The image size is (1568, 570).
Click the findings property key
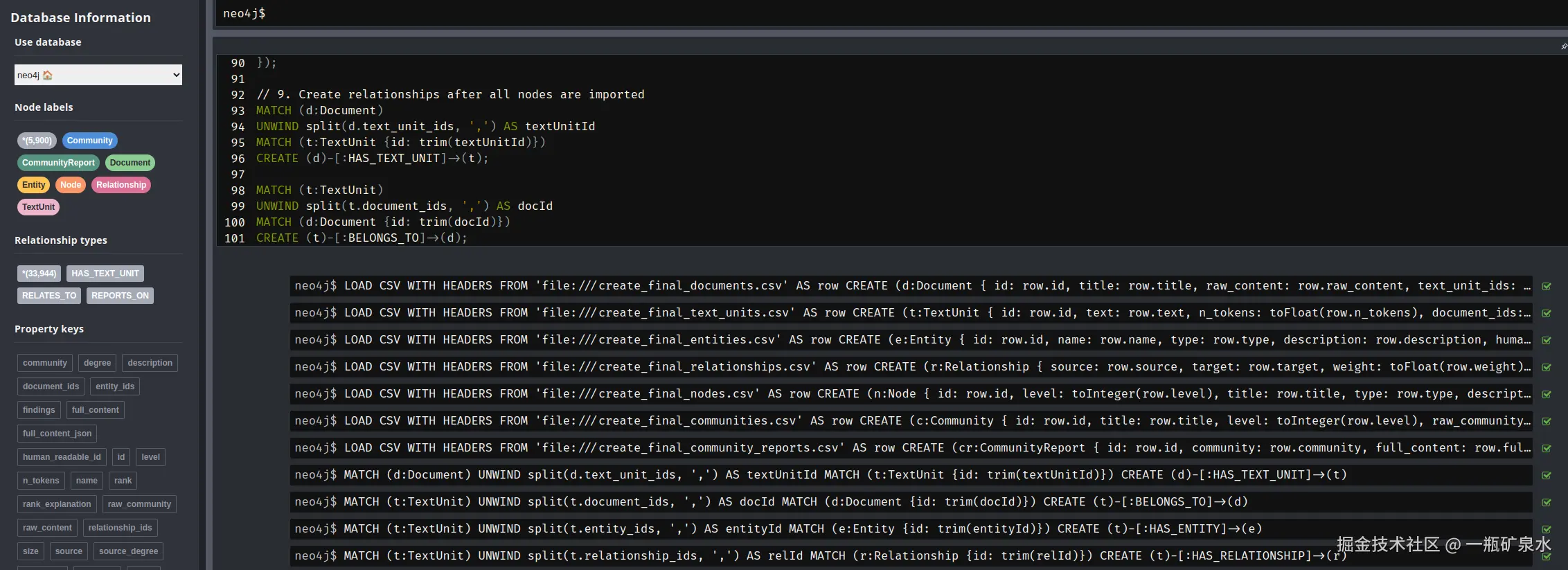tap(39, 410)
